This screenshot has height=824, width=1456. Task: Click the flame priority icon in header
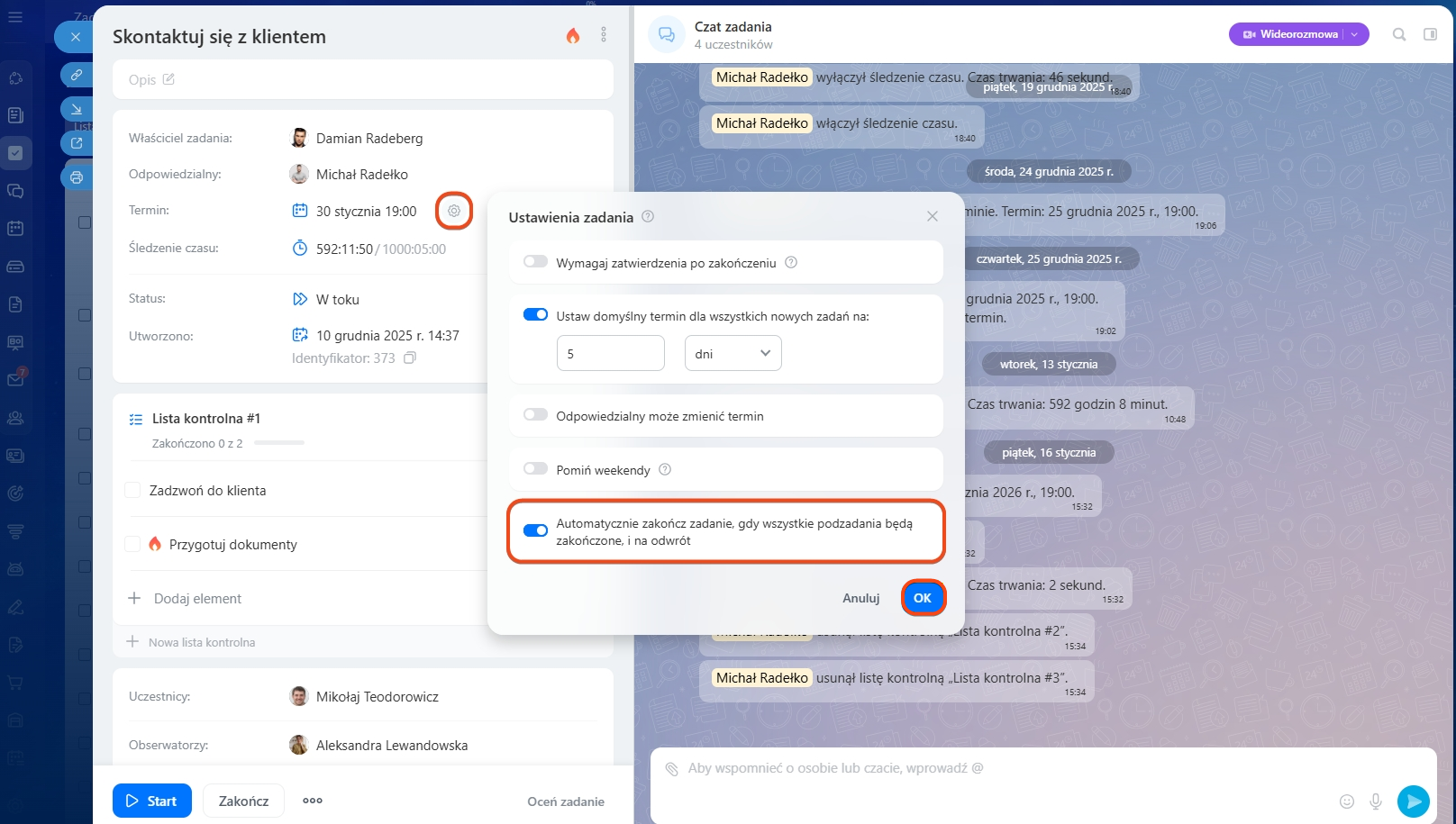coord(573,36)
